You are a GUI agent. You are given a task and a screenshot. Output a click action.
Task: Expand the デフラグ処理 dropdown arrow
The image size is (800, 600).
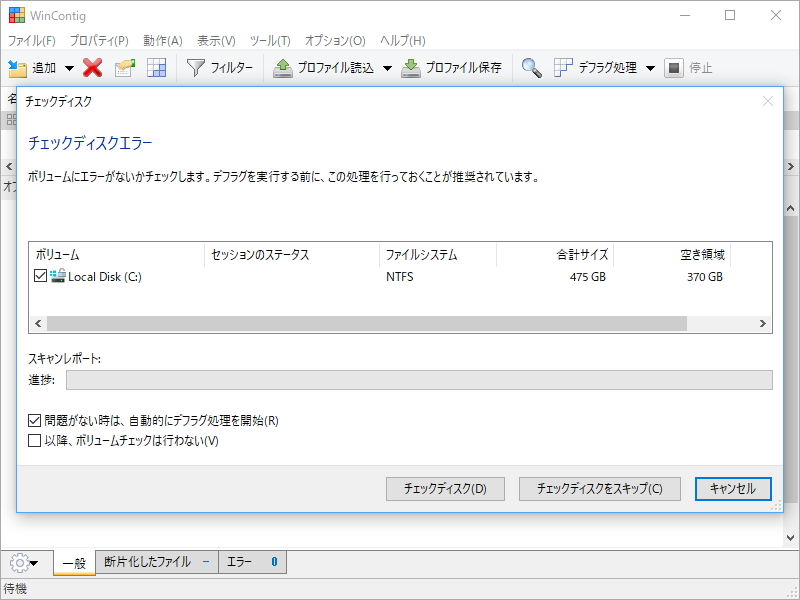tap(651, 68)
